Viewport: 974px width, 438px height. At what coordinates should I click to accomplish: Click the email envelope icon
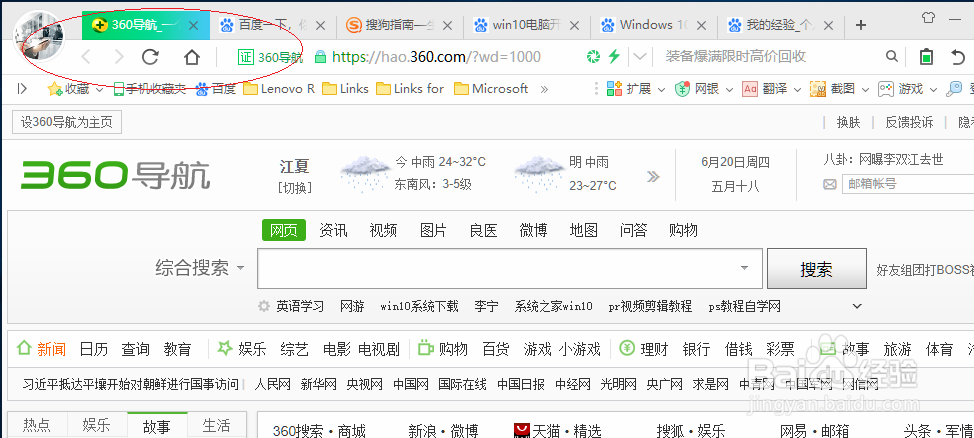tap(829, 184)
